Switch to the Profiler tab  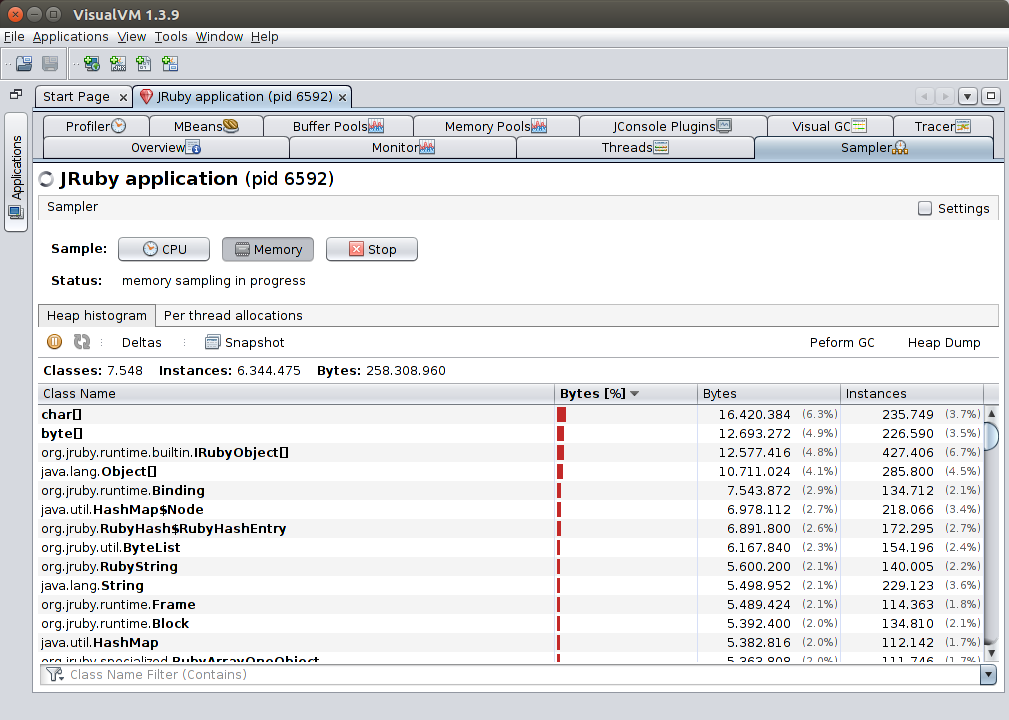(x=96, y=126)
